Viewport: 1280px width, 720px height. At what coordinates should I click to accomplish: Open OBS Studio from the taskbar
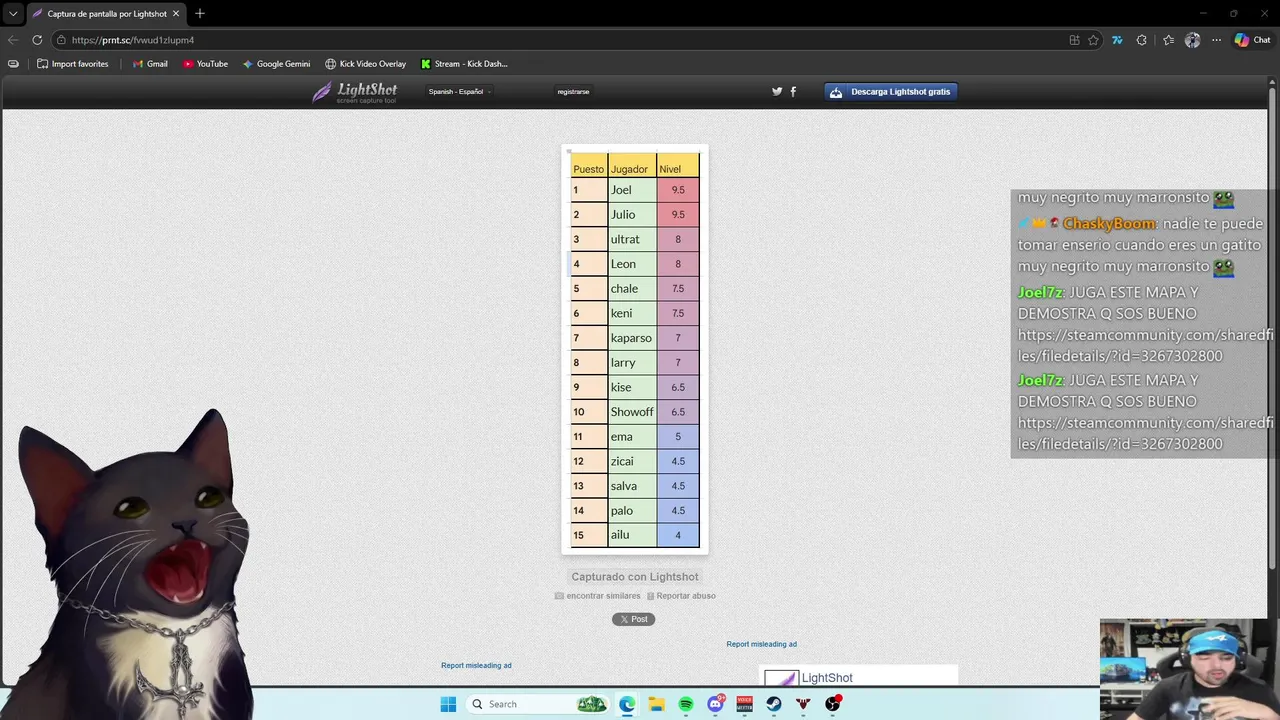click(x=832, y=704)
